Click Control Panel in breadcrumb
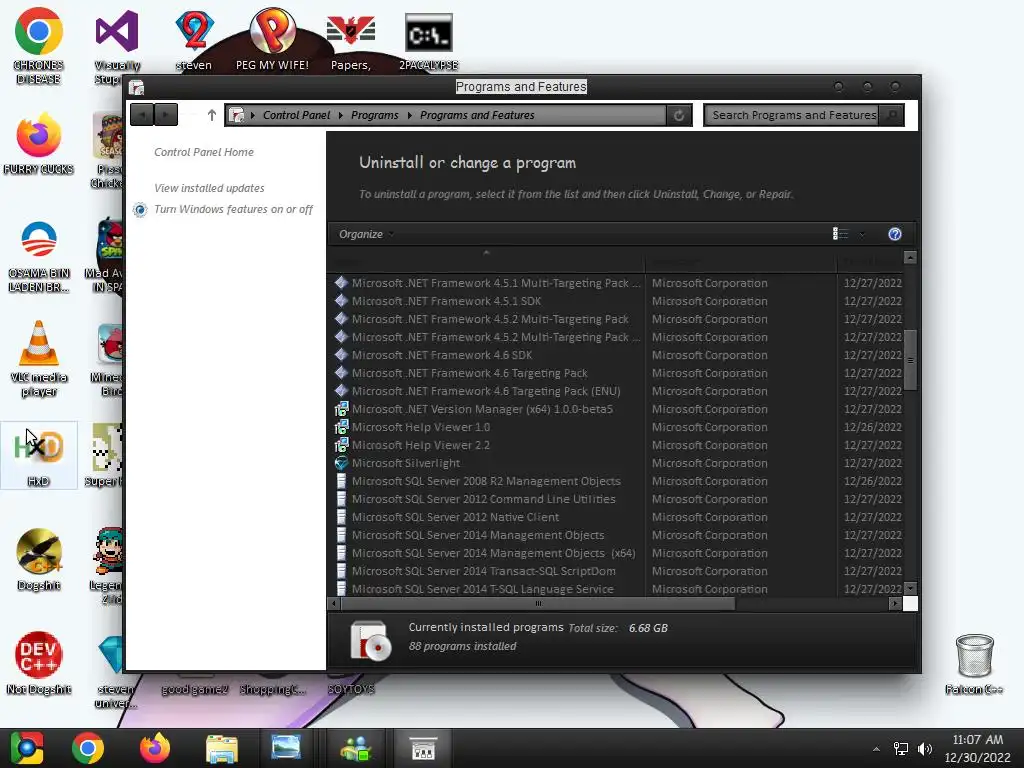The image size is (1024, 768). [x=296, y=115]
